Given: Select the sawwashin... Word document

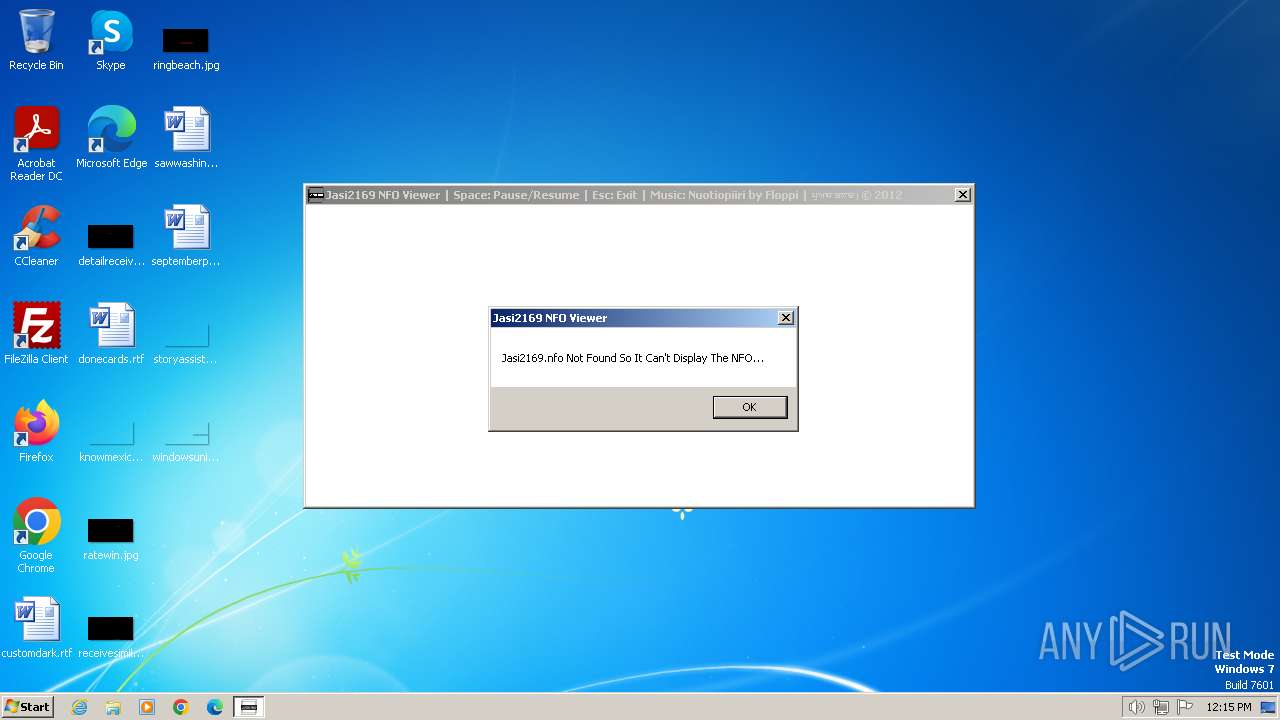Looking at the screenshot, I should pyautogui.click(x=186, y=138).
